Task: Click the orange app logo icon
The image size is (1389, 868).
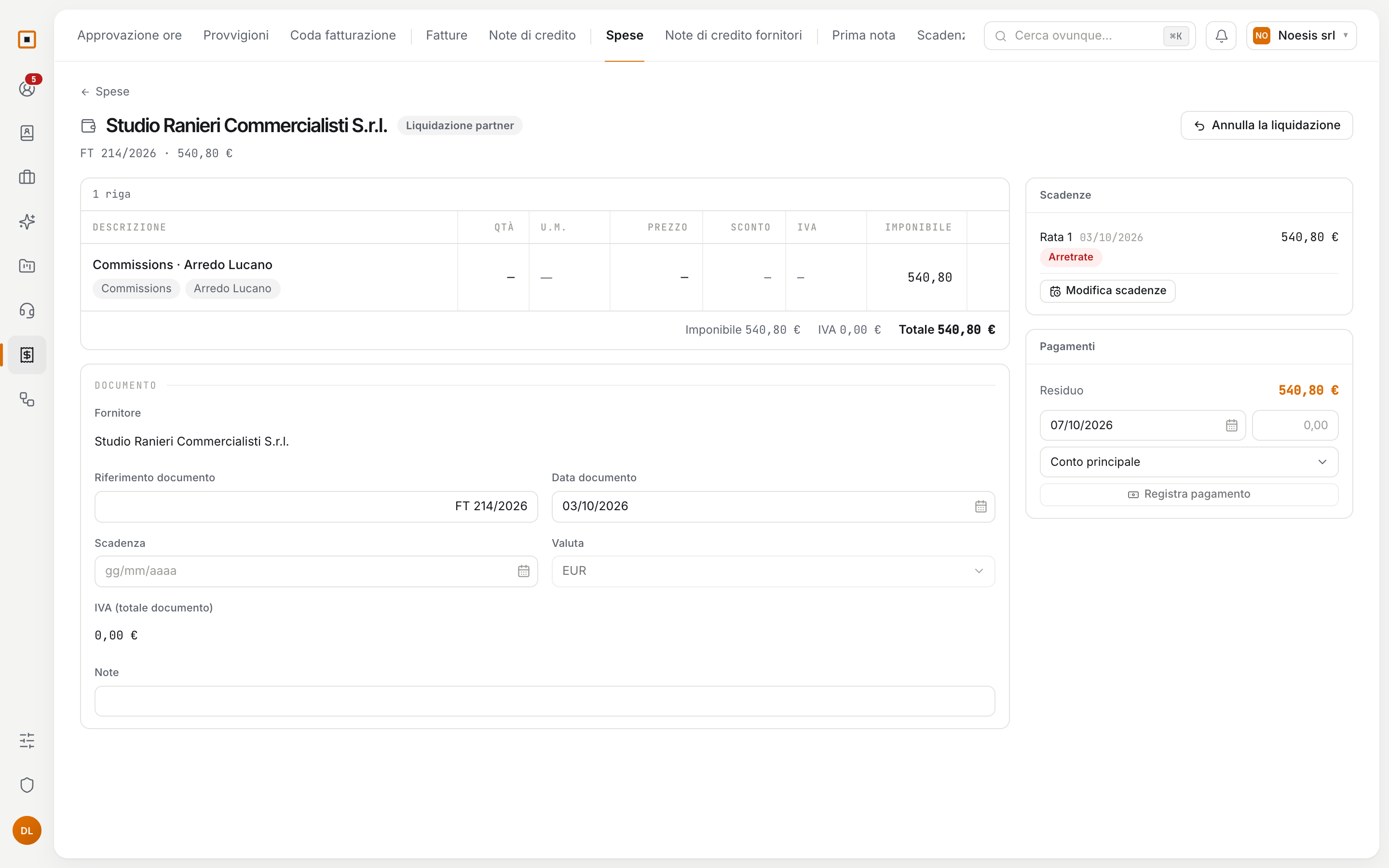Action: [27, 39]
